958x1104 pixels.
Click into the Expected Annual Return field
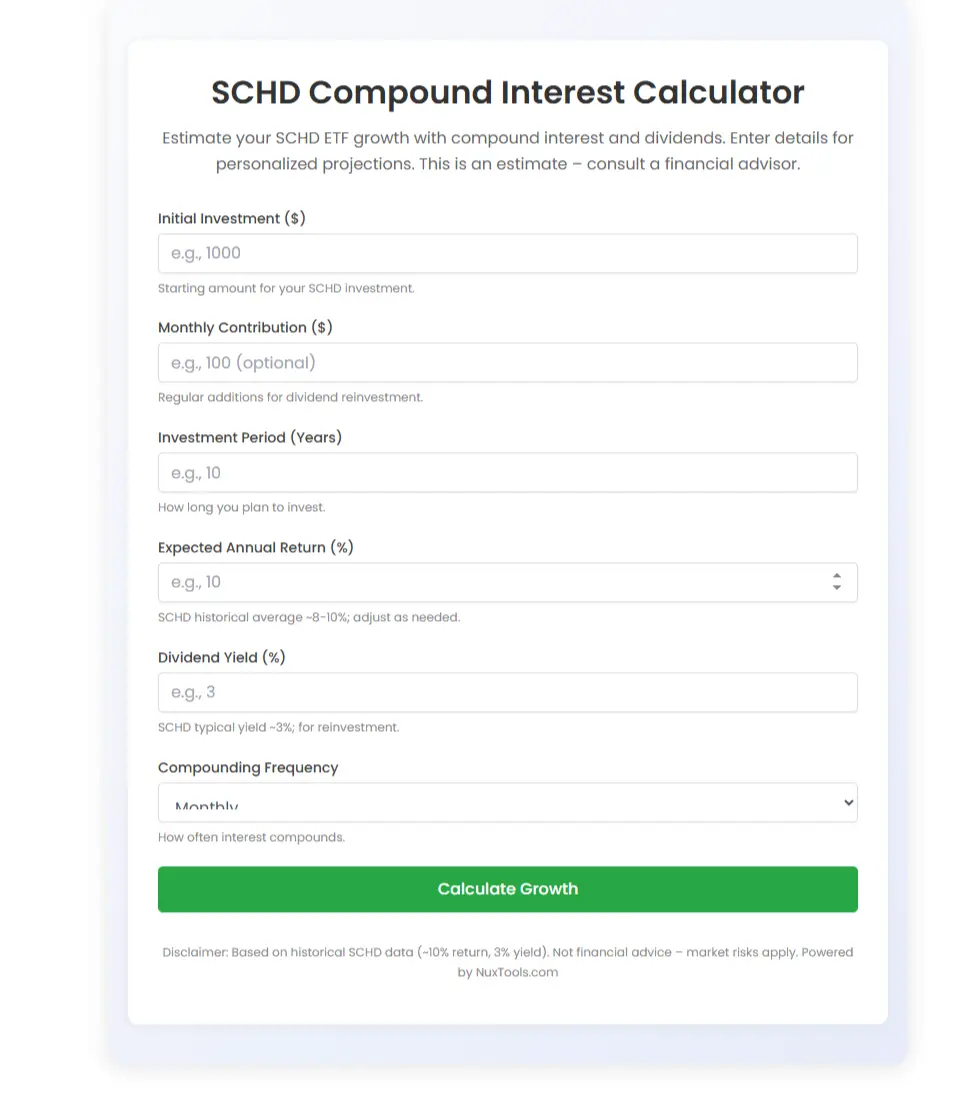coord(490,582)
